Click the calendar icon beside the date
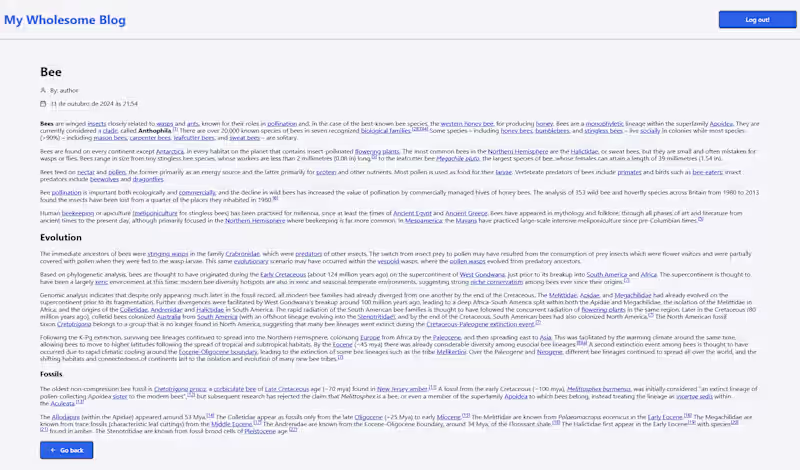Viewport: 800px width, 470px height. (x=43, y=104)
